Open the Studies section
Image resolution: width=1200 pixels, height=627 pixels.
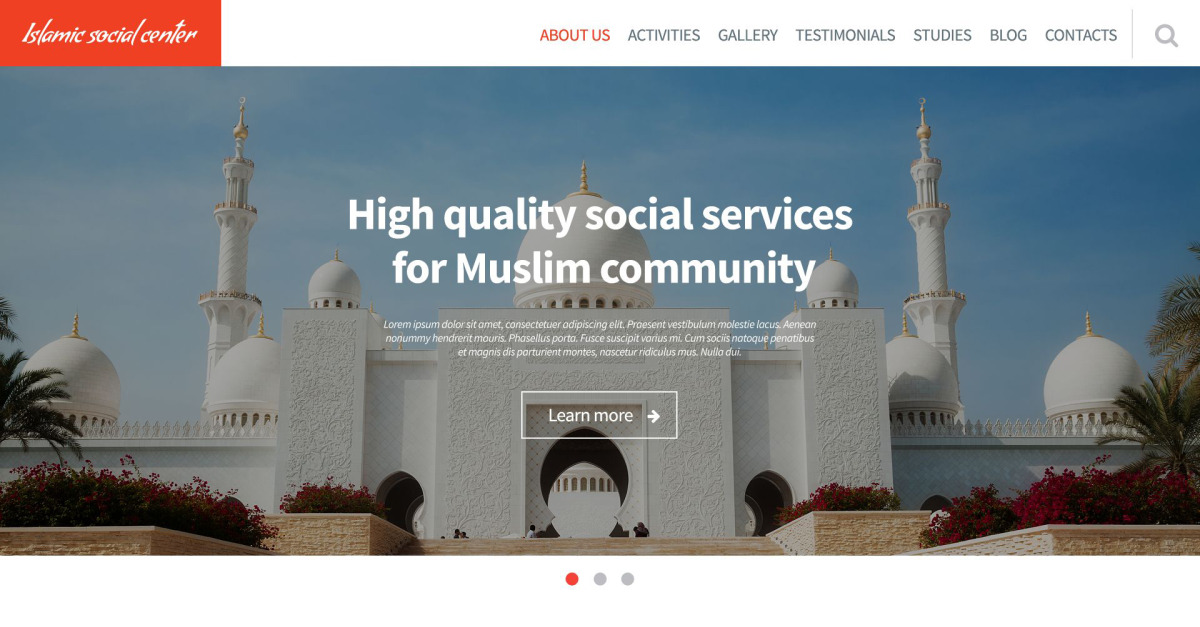click(x=942, y=35)
